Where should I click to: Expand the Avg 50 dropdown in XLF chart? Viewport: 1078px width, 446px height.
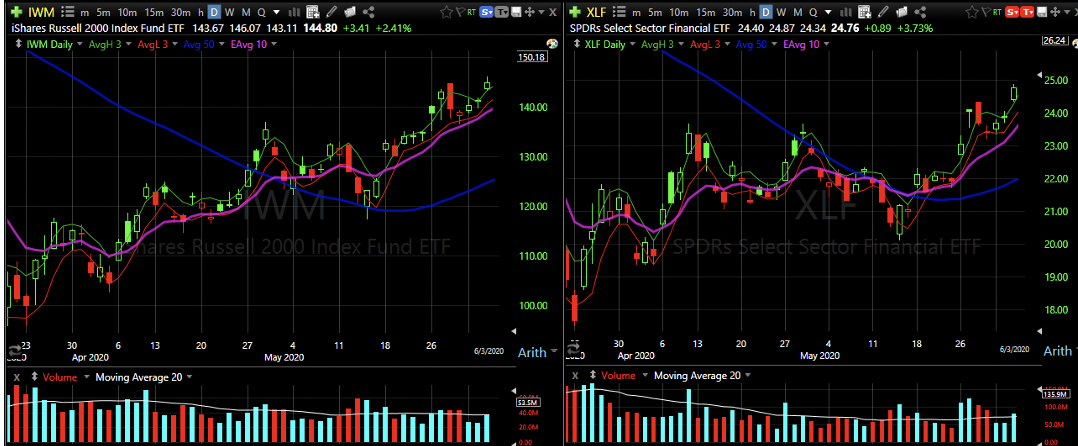774,44
